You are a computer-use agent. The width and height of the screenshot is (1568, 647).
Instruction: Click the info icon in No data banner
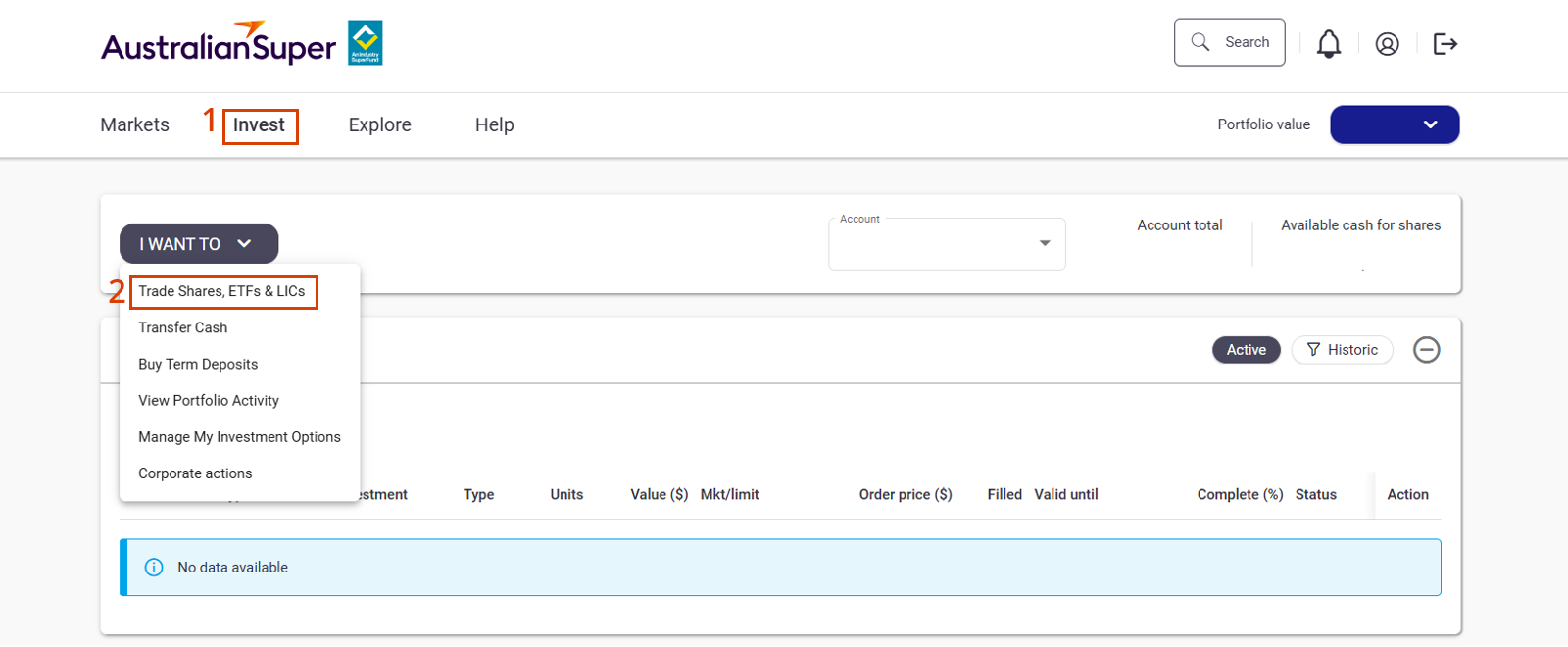click(x=154, y=568)
